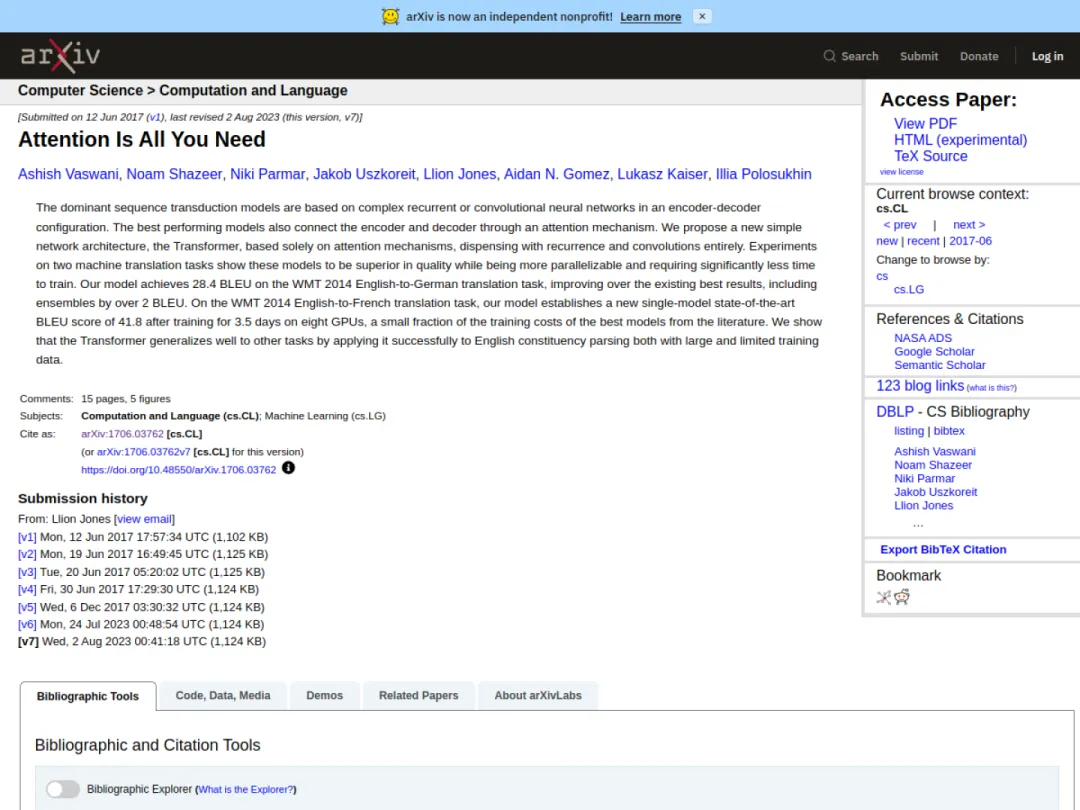Open the 123 blog links
This screenshot has height=810, width=1080.
click(920, 386)
